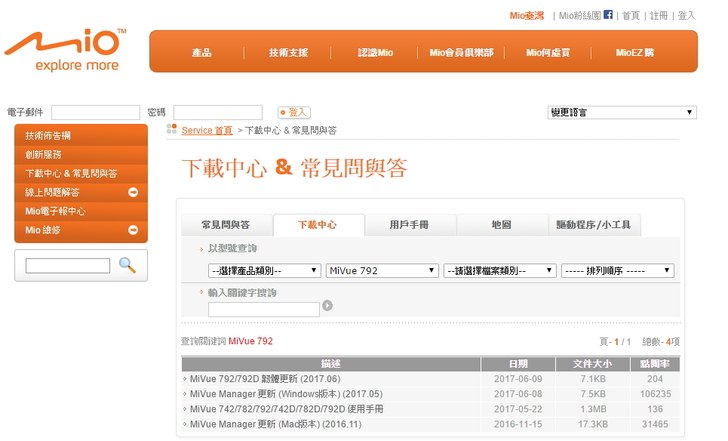The width and height of the screenshot is (728, 441).
Task: Click the 電子郵件 email input field
Action: 96,113
